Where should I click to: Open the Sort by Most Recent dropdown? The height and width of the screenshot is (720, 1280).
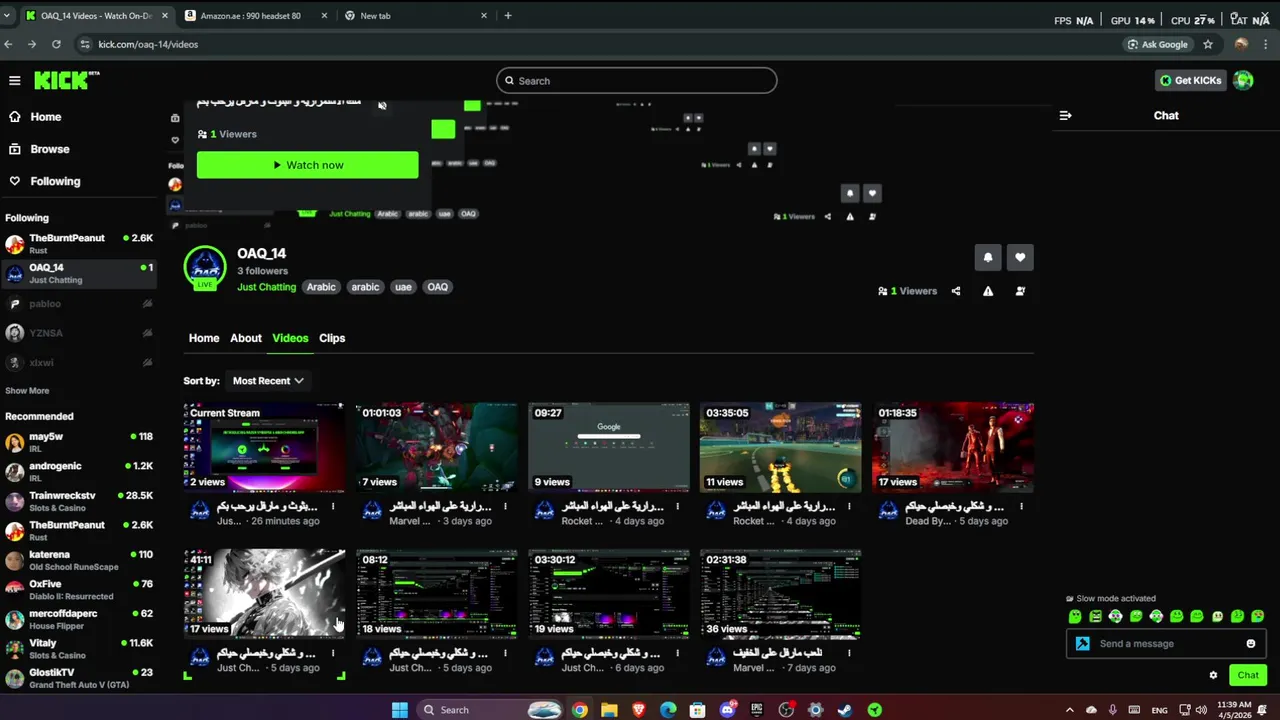pyautogui.click(x=268, y=381)
